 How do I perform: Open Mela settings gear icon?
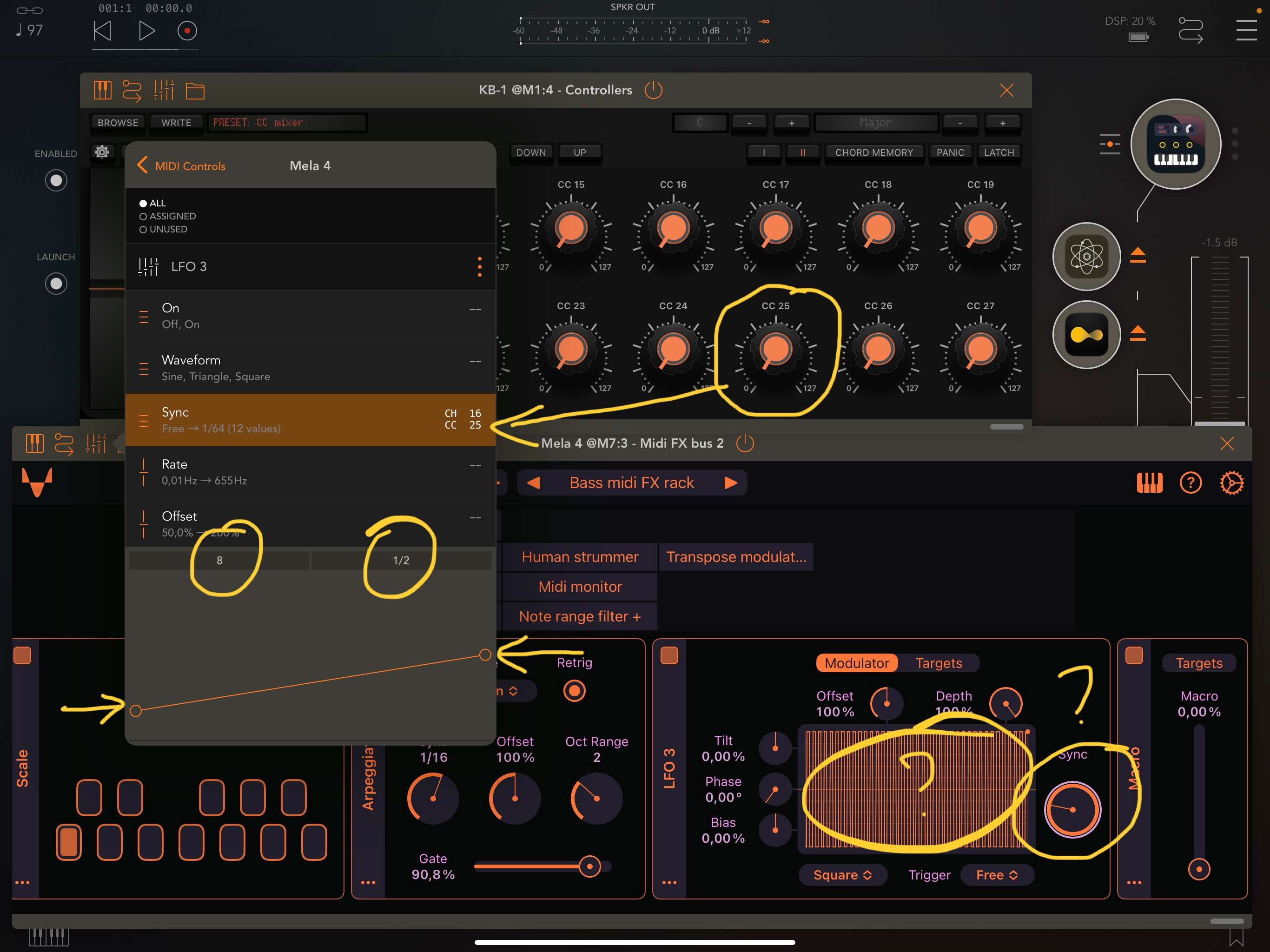(x=1231, y=483)
